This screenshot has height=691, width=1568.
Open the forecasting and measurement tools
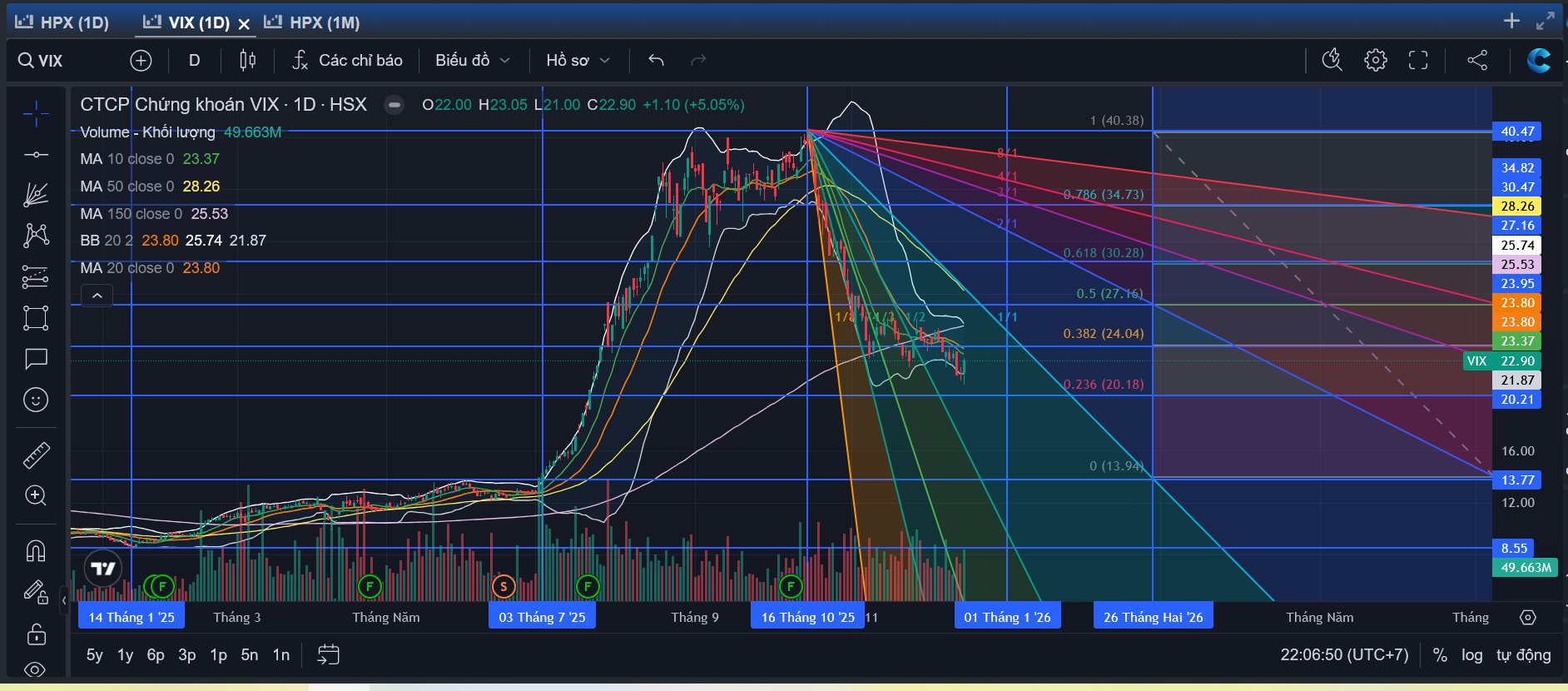36,276
